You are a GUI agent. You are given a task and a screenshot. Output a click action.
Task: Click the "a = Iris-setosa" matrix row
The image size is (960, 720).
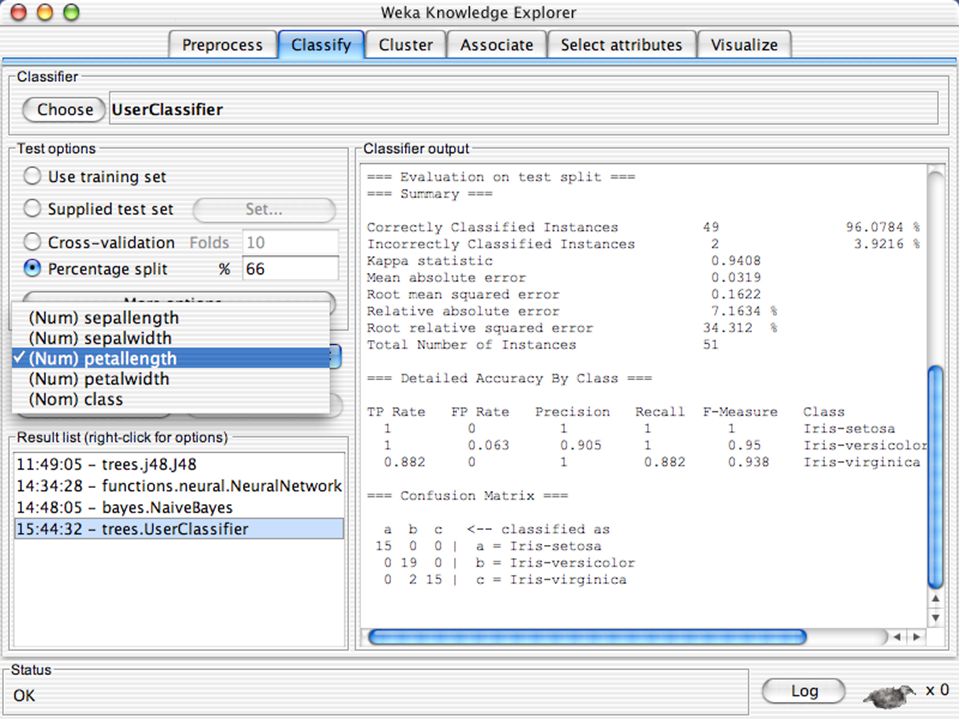click(489, 546)
